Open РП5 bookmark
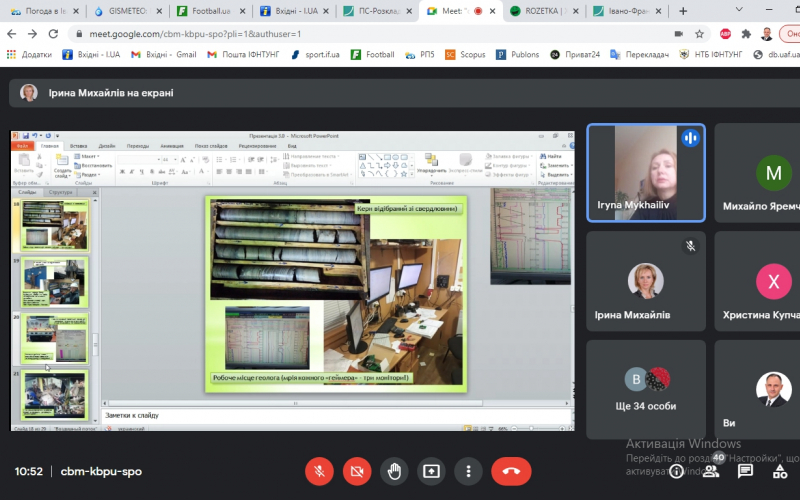 tap(419, 54)
